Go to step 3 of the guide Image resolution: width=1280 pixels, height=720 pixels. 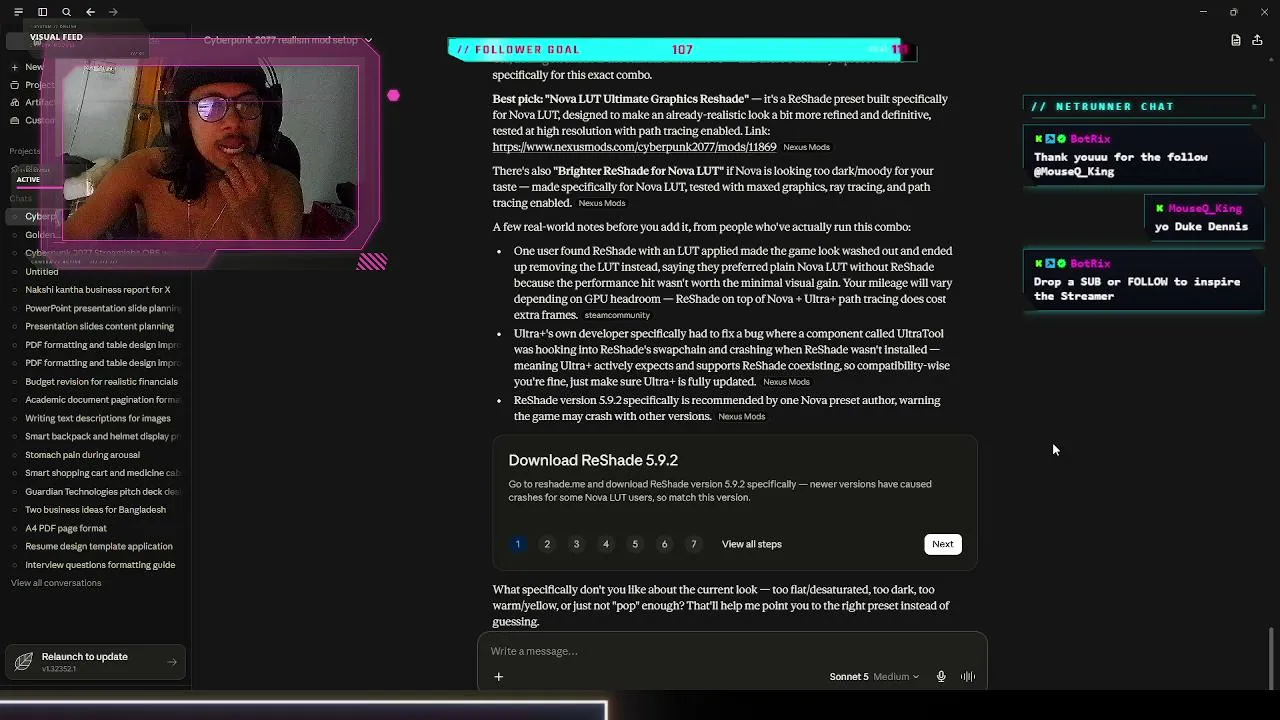576,544
